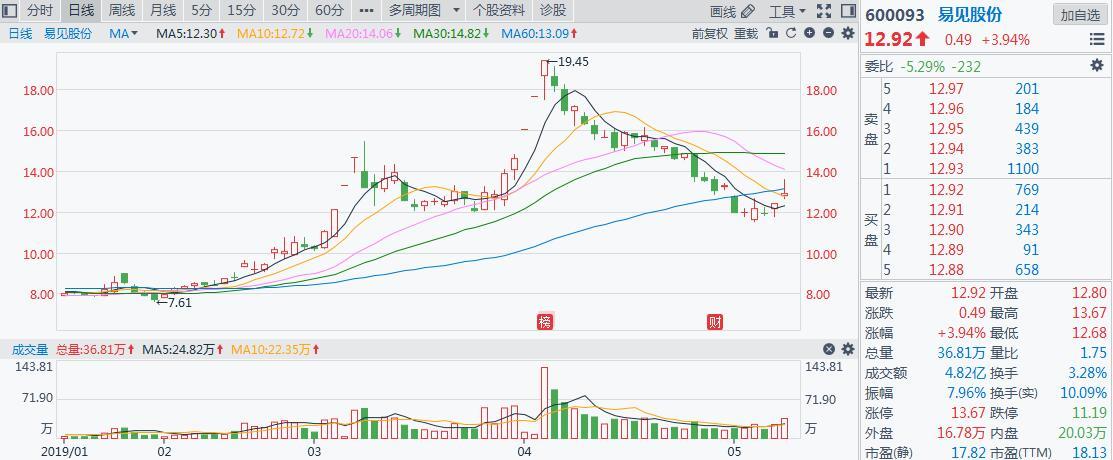This screenshot has width=1113, height=460.
Task: Toggle the right quote panel icon
Action: (x=848, y=11)
